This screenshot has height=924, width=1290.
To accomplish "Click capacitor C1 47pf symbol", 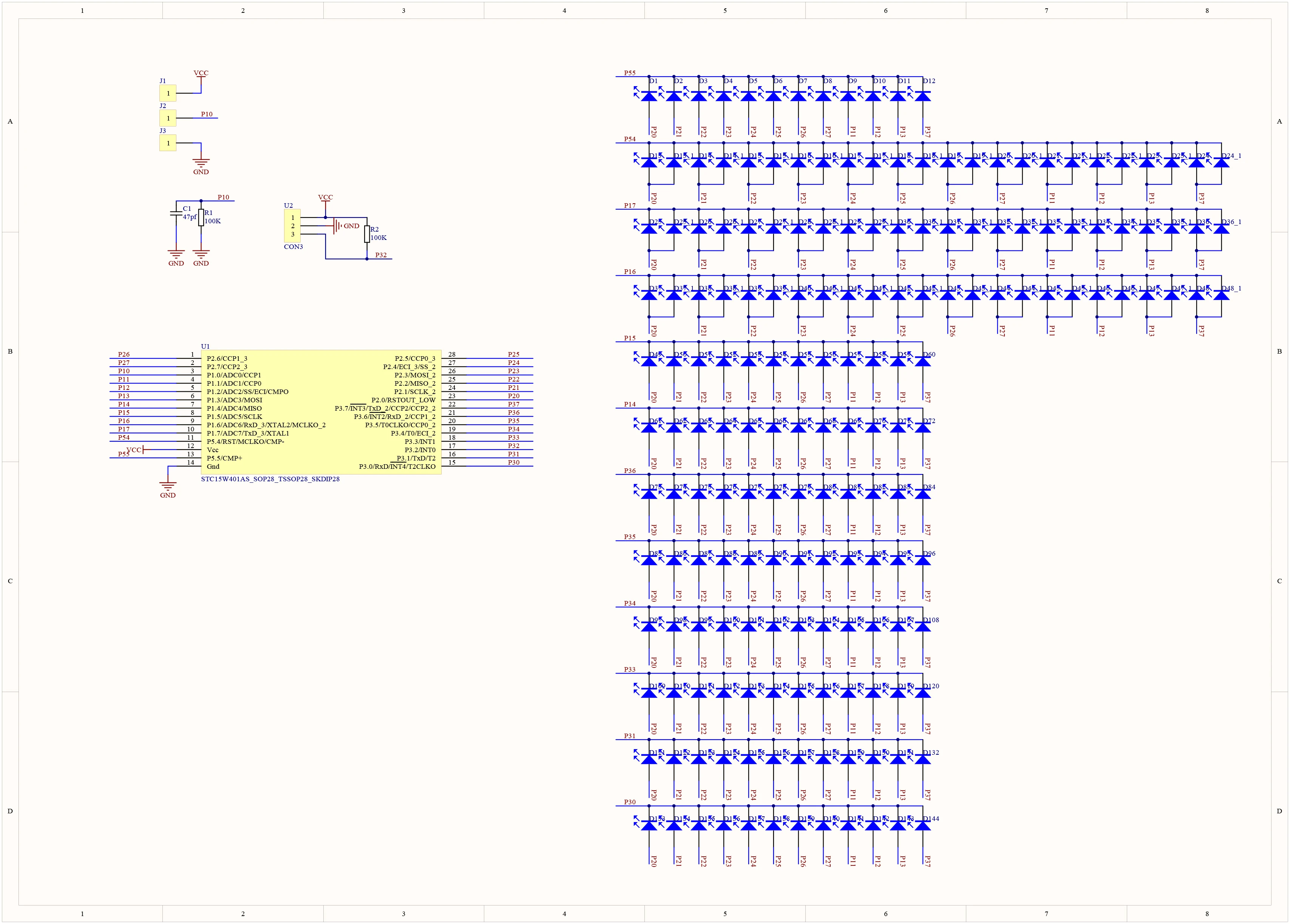I will [176, 214].
